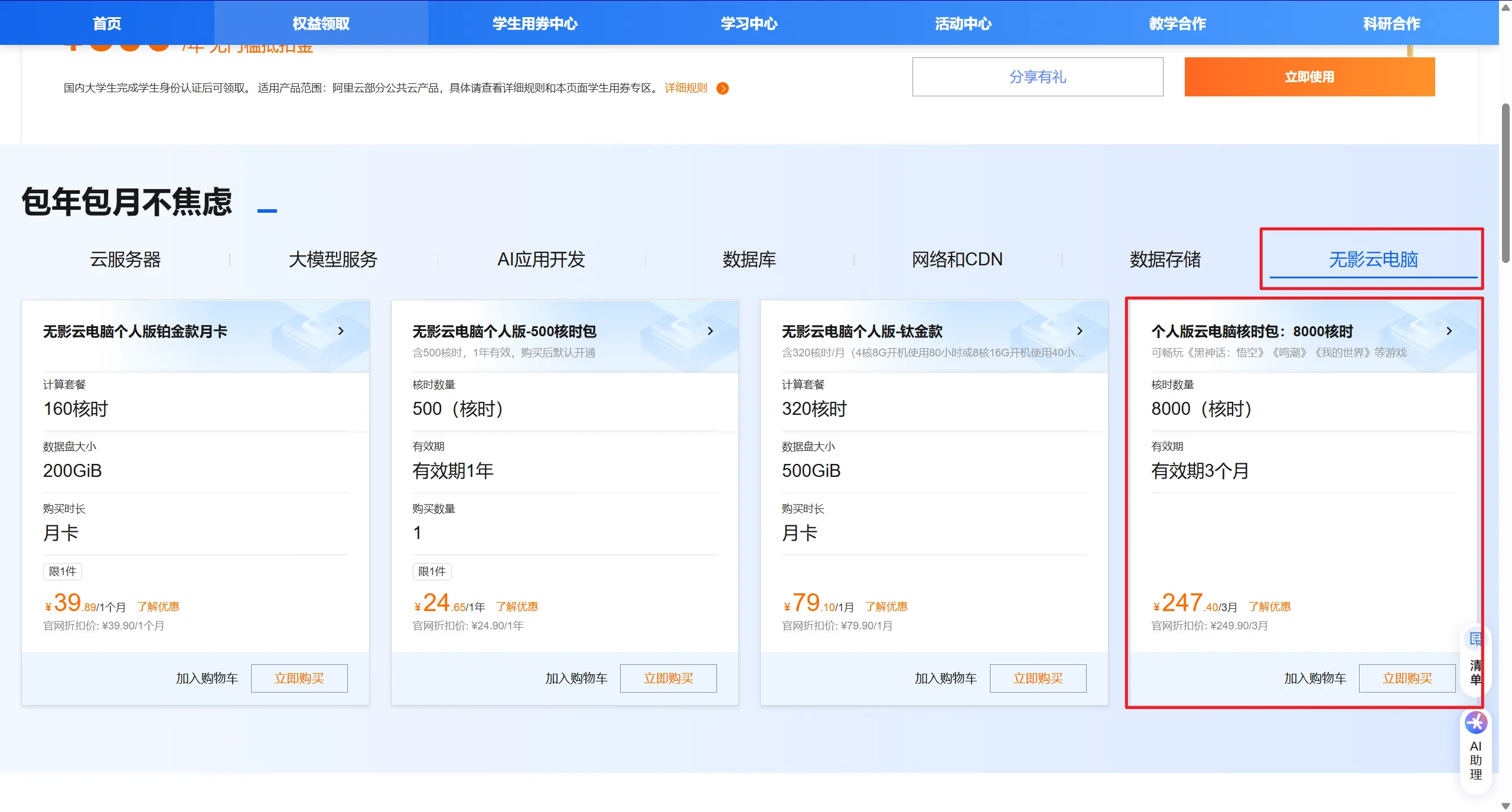1512x812 pixels.
Task: Select the 大模型服务 tab
Action: pyautogui.click(x=333, y=259)
